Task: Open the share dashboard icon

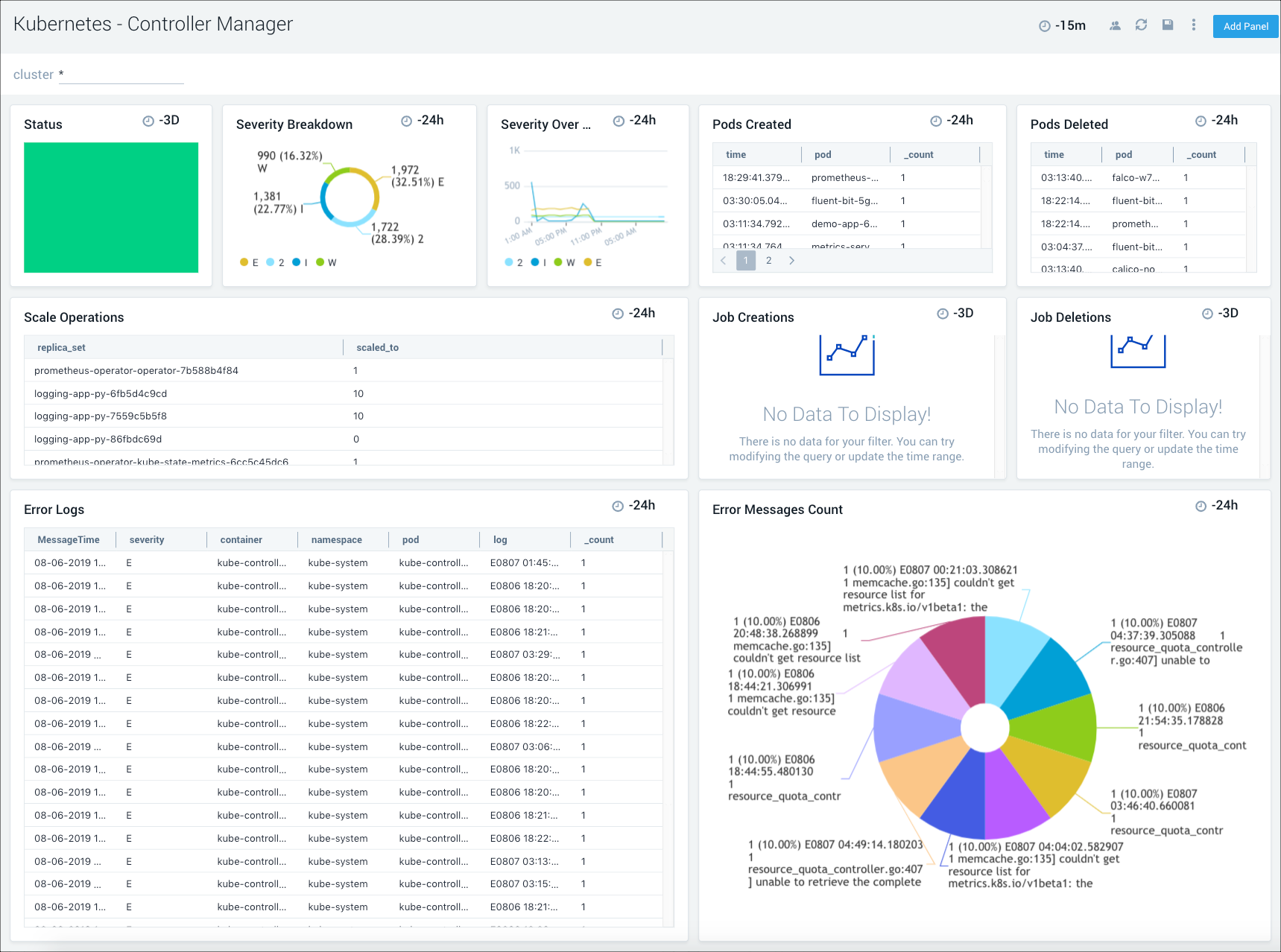Action: (1116, 25)
